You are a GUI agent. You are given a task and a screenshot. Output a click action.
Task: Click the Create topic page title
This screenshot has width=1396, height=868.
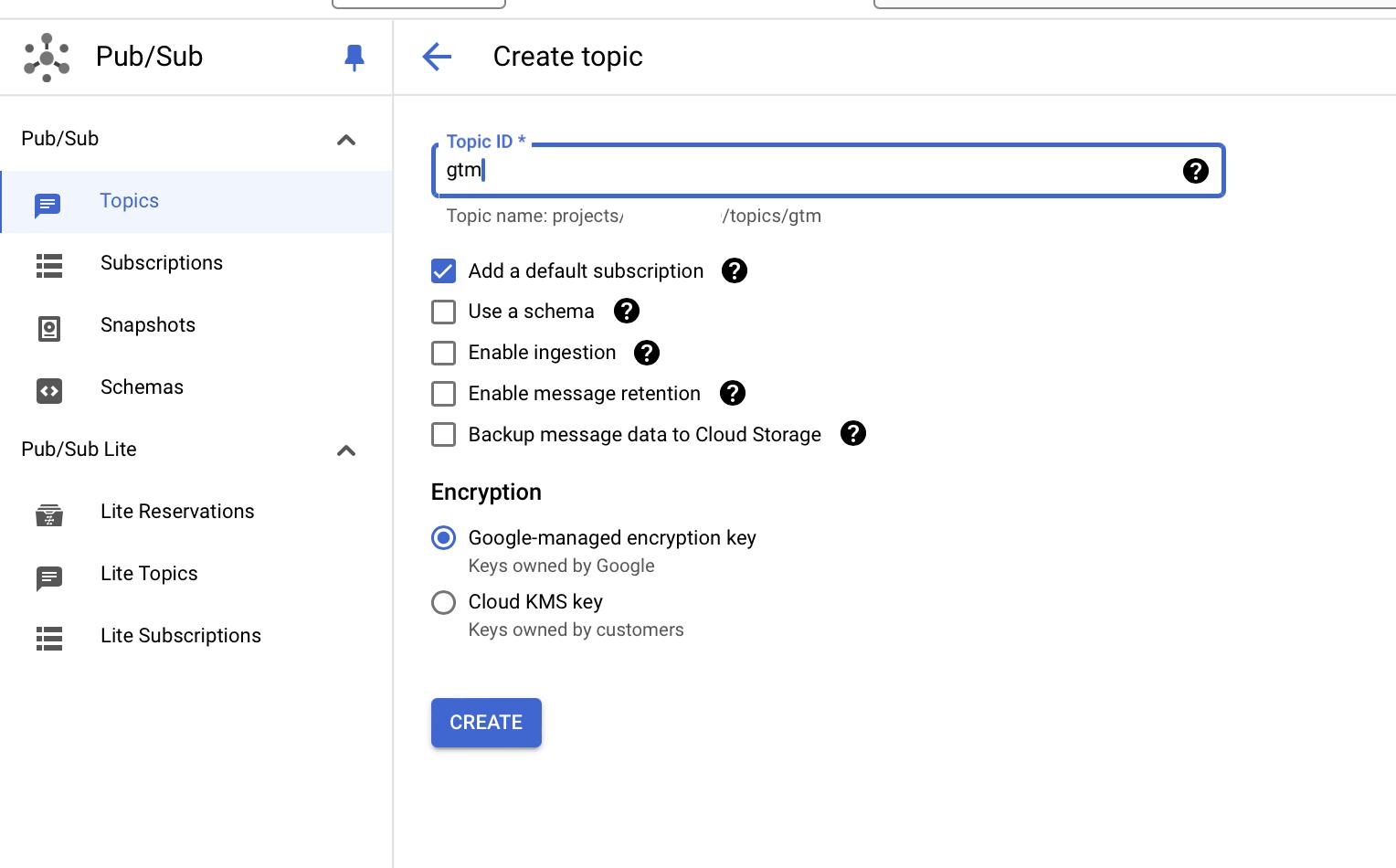[568, 57]
